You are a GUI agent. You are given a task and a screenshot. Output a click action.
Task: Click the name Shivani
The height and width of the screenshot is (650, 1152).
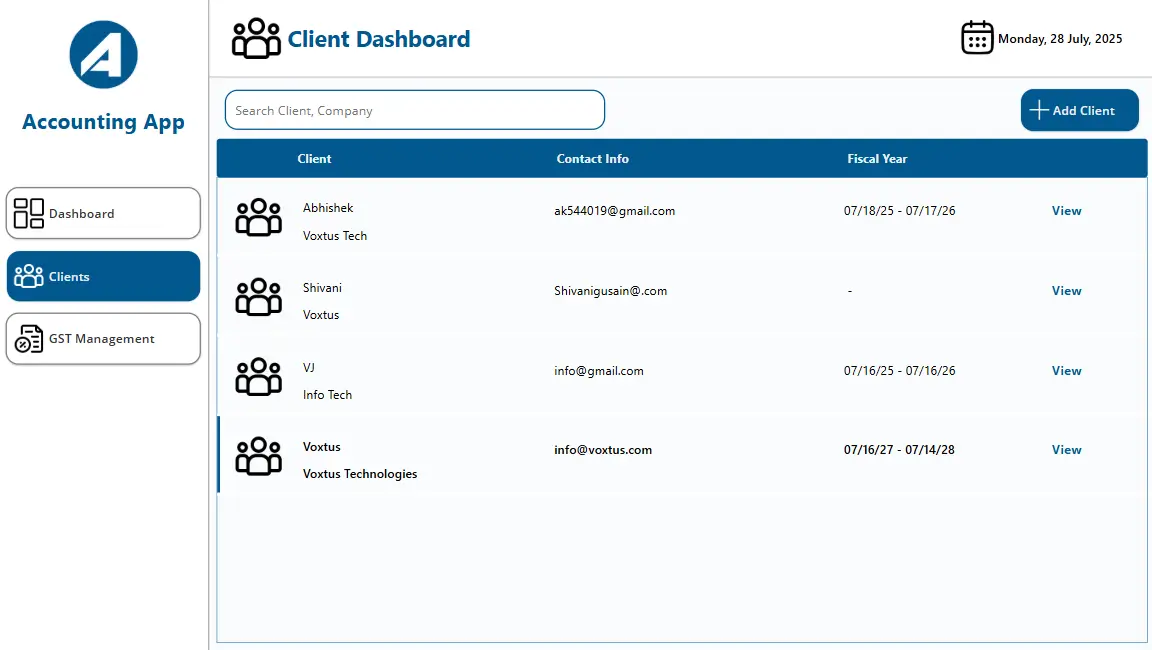tap(322, 288)
